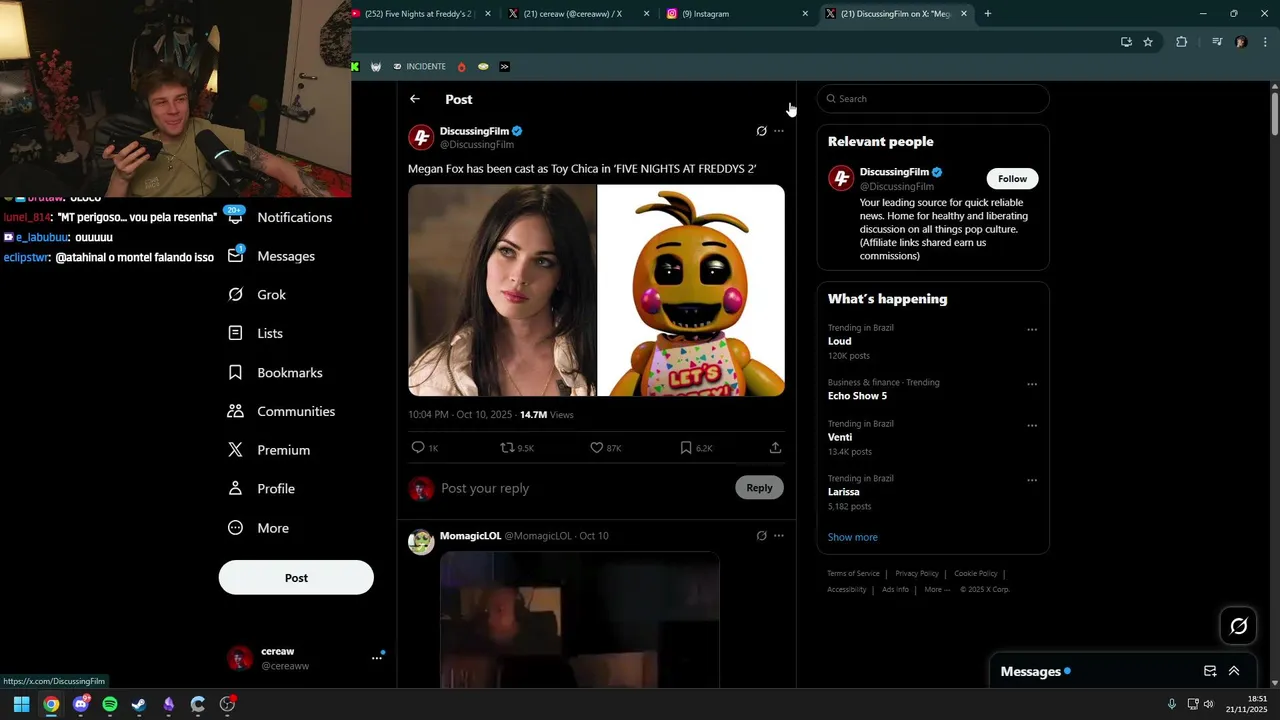Open Windows Start menu
This screenshot has height=720, width=1280.
click(21, 704)
